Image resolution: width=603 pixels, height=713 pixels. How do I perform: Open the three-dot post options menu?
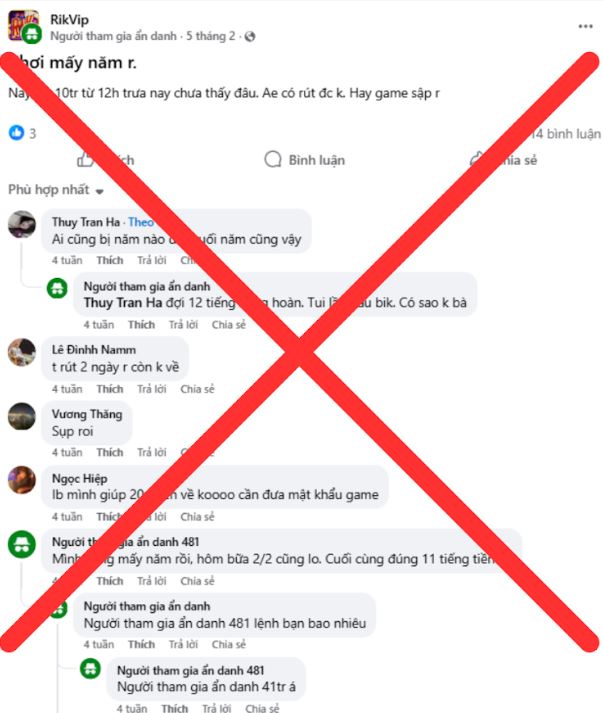[x=585, y=26]
